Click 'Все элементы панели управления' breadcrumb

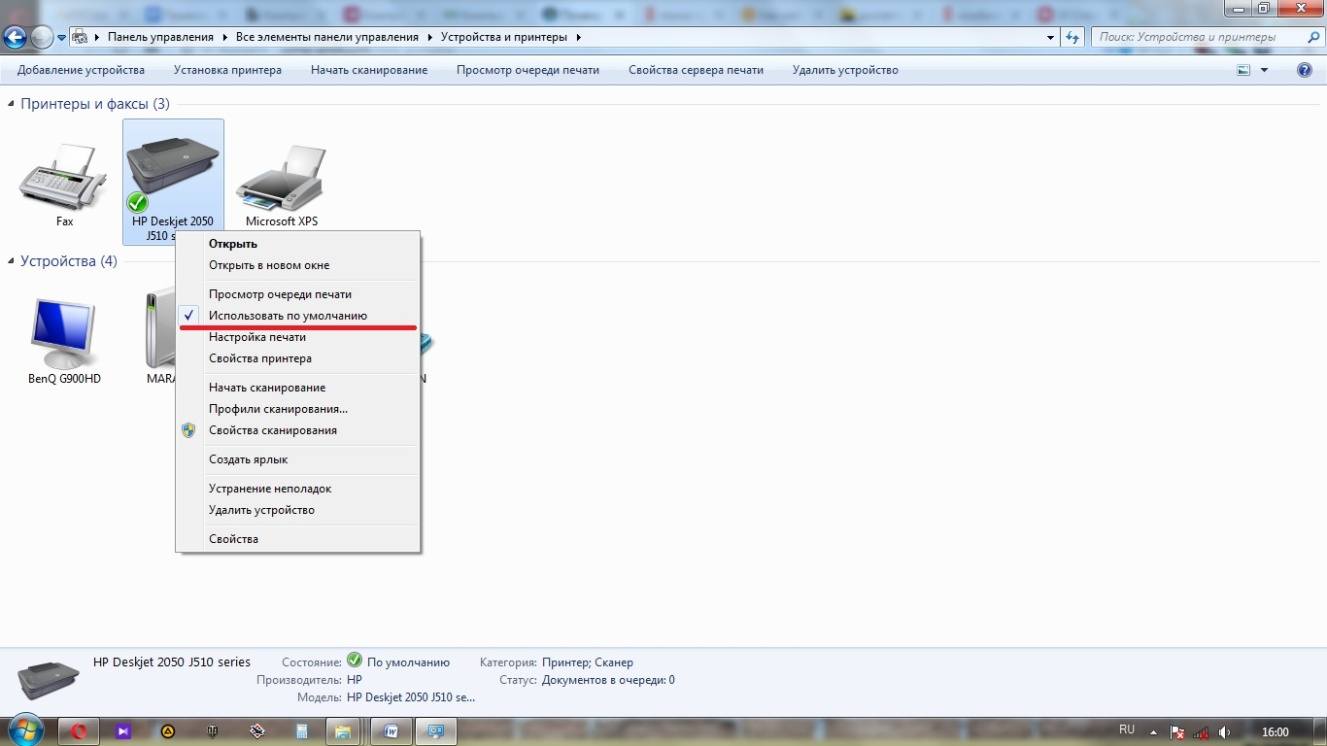coord(327,37)
